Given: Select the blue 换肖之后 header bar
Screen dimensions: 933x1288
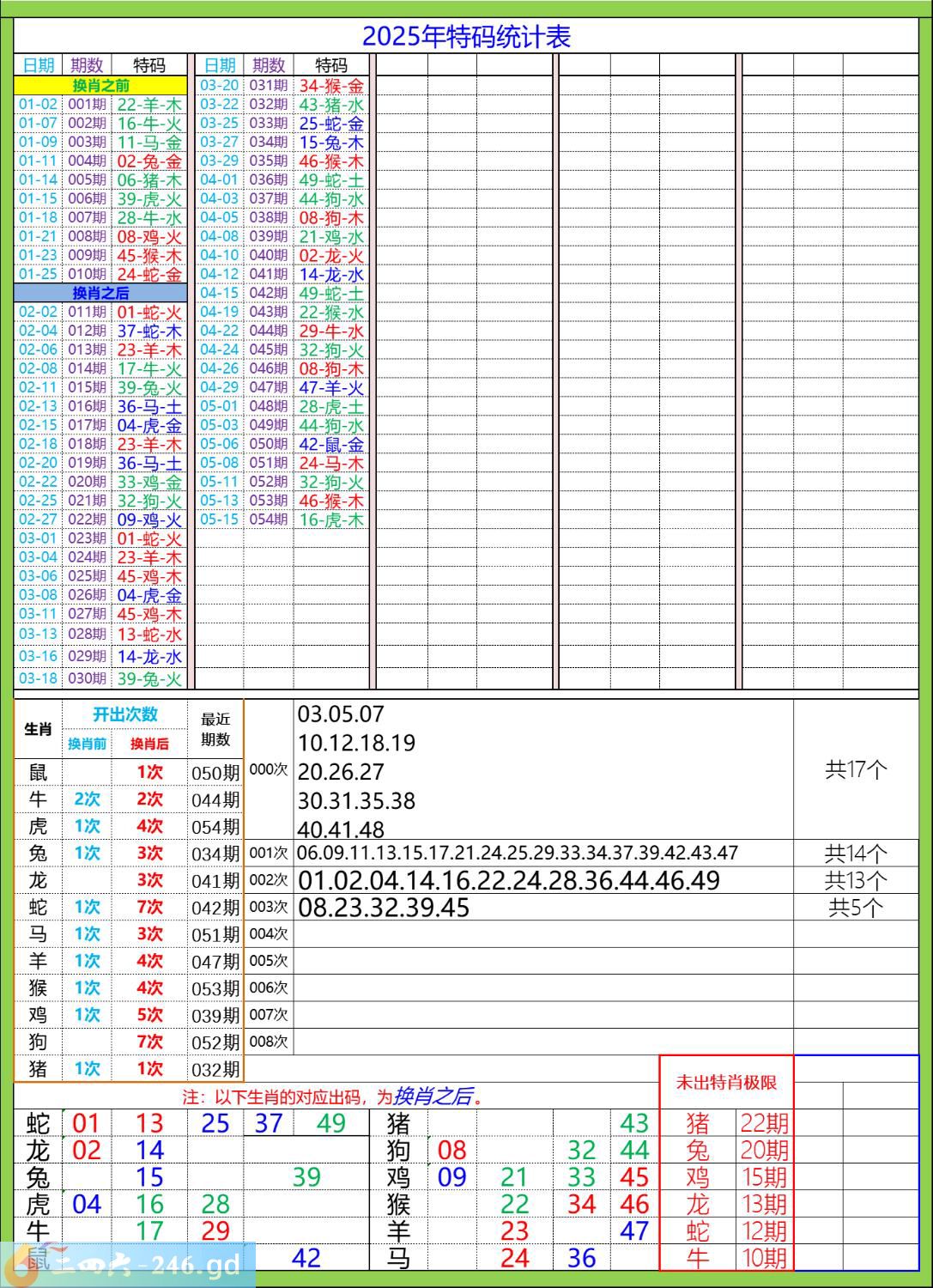Looking at the screenshot, I should click(100, 294).
